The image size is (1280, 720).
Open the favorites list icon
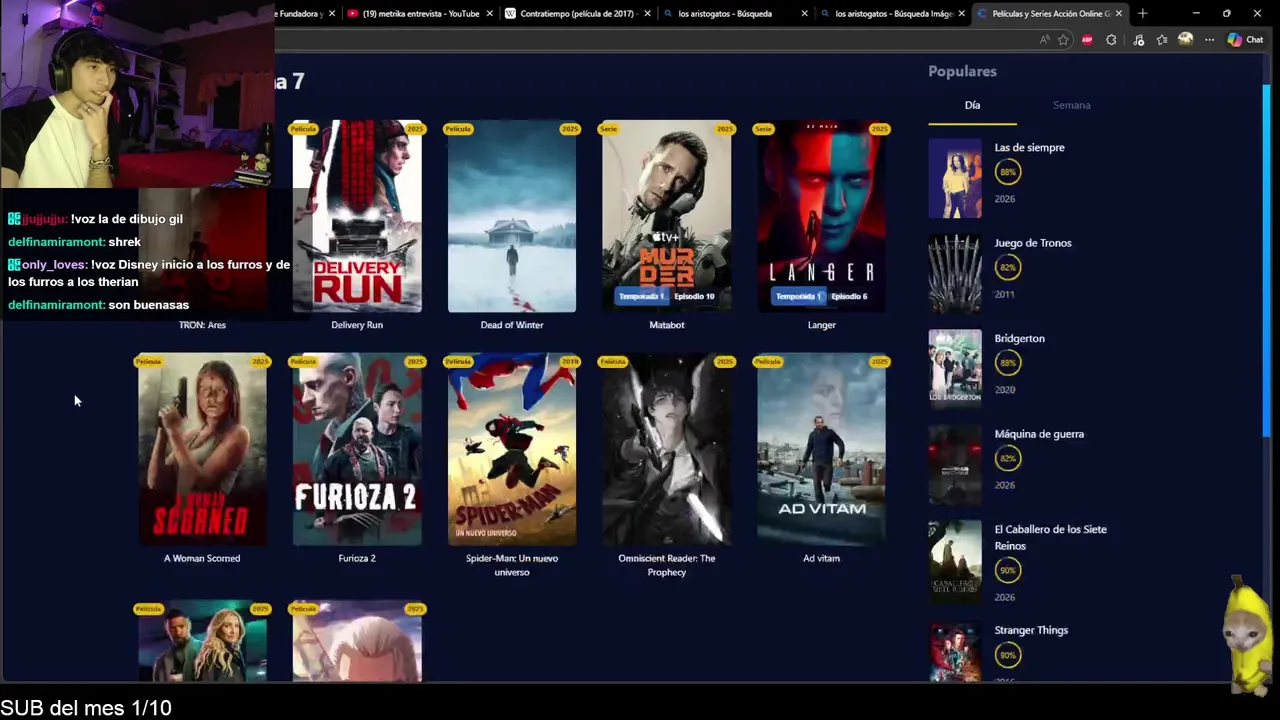[x=1162, y=40]
